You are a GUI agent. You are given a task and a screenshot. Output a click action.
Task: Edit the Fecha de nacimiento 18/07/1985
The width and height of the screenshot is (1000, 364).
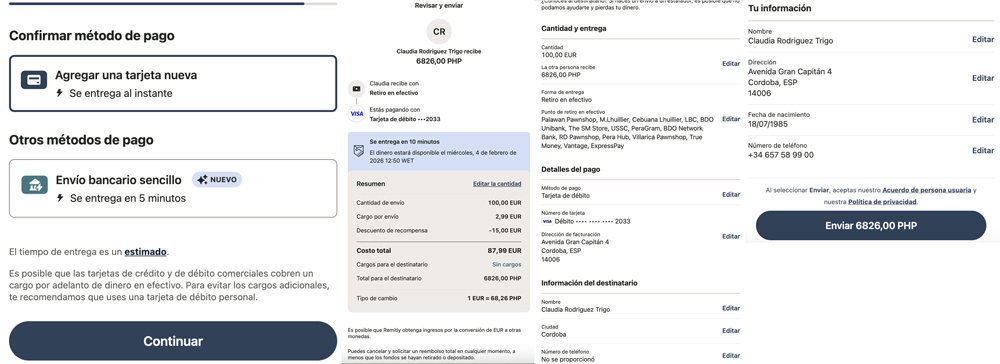[x=983, y=120]
